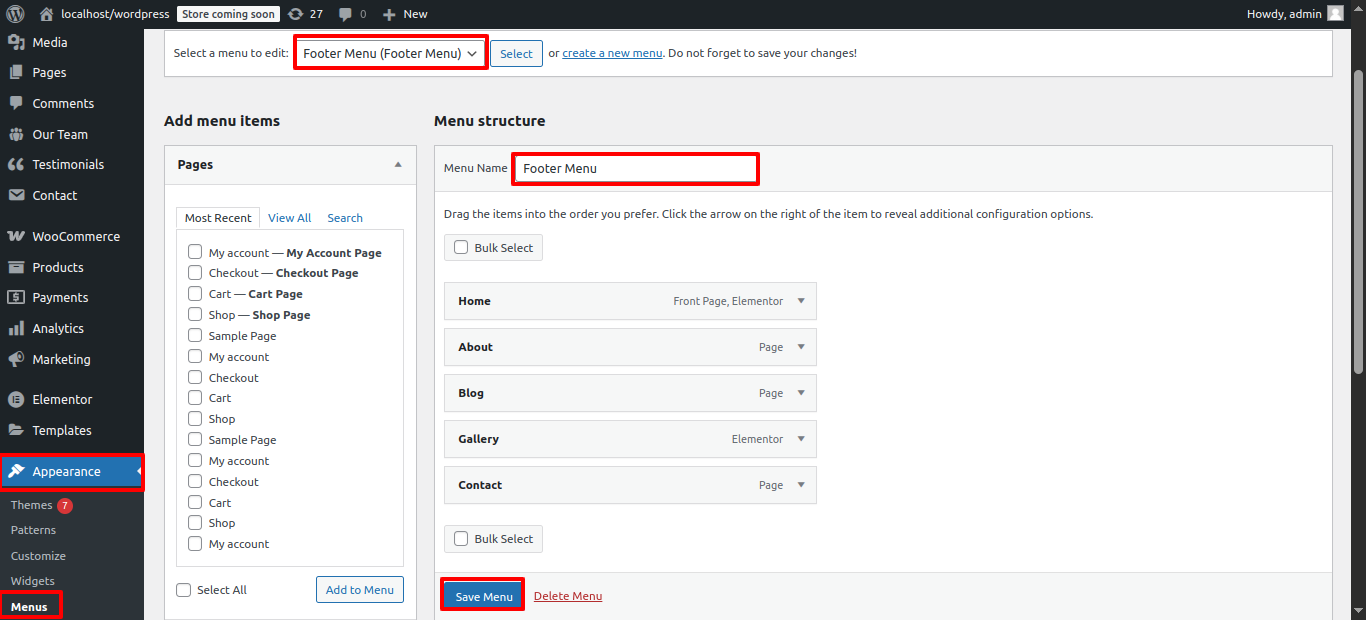Click the updates icon showing 27
The width and height of the screenshot is (1366, 620).
pyautogui.click(x=295, y=14)
